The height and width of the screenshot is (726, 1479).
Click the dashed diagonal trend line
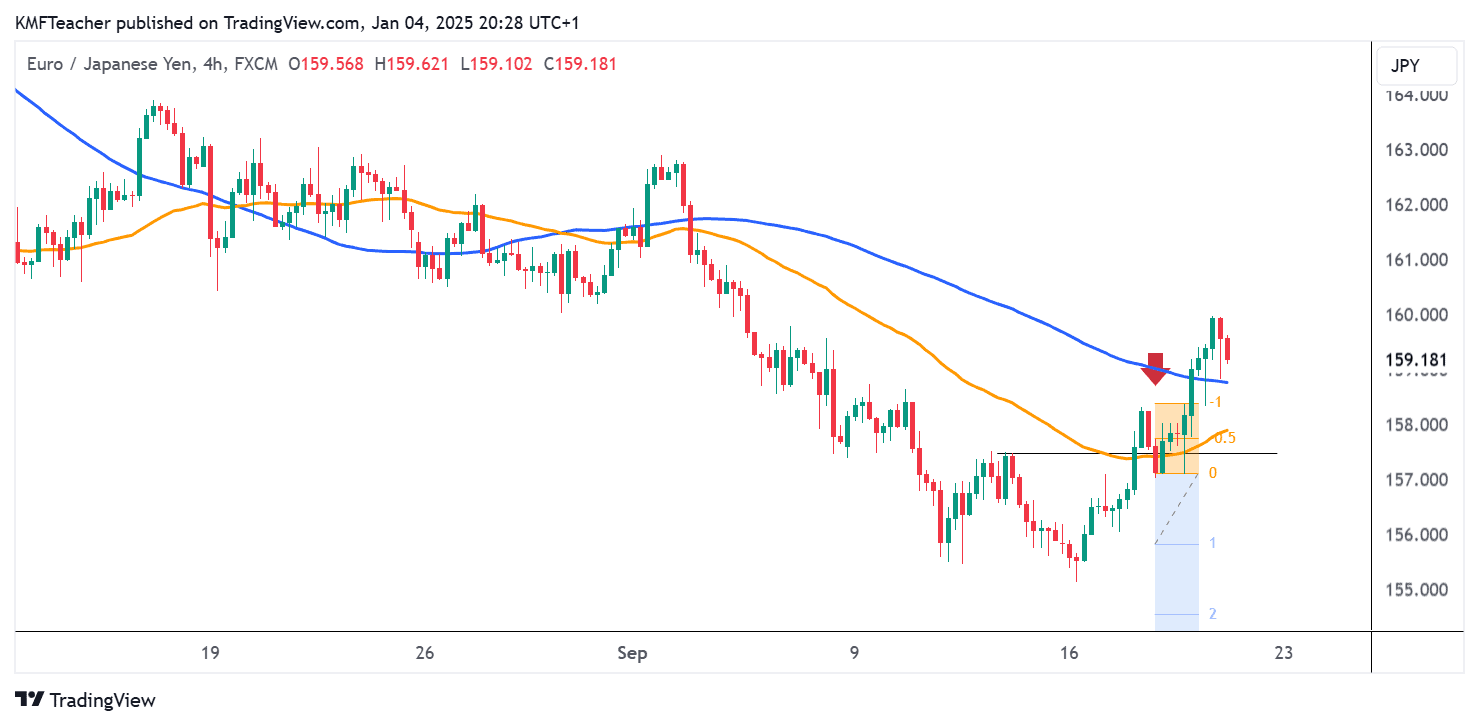1176,508
